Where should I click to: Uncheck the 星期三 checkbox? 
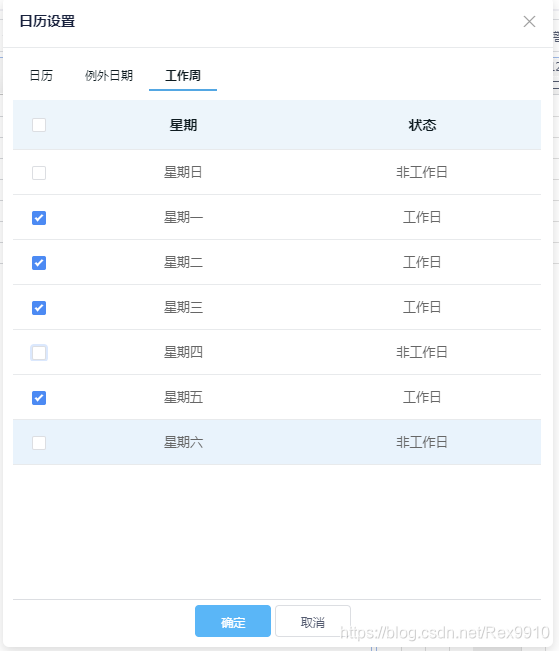tap(39, 308)
